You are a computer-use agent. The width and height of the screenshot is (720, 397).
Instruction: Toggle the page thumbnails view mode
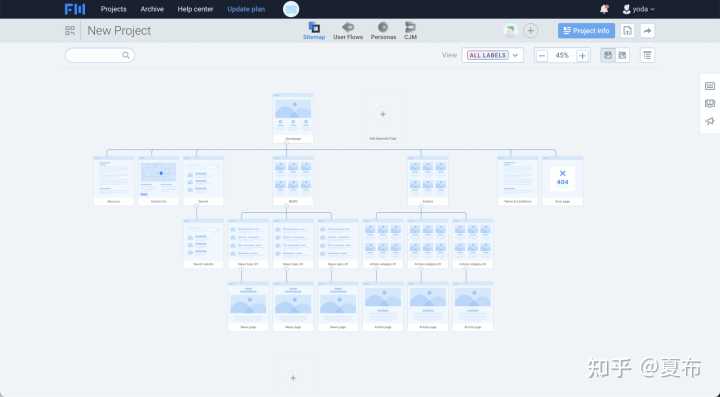coord(608,55)
